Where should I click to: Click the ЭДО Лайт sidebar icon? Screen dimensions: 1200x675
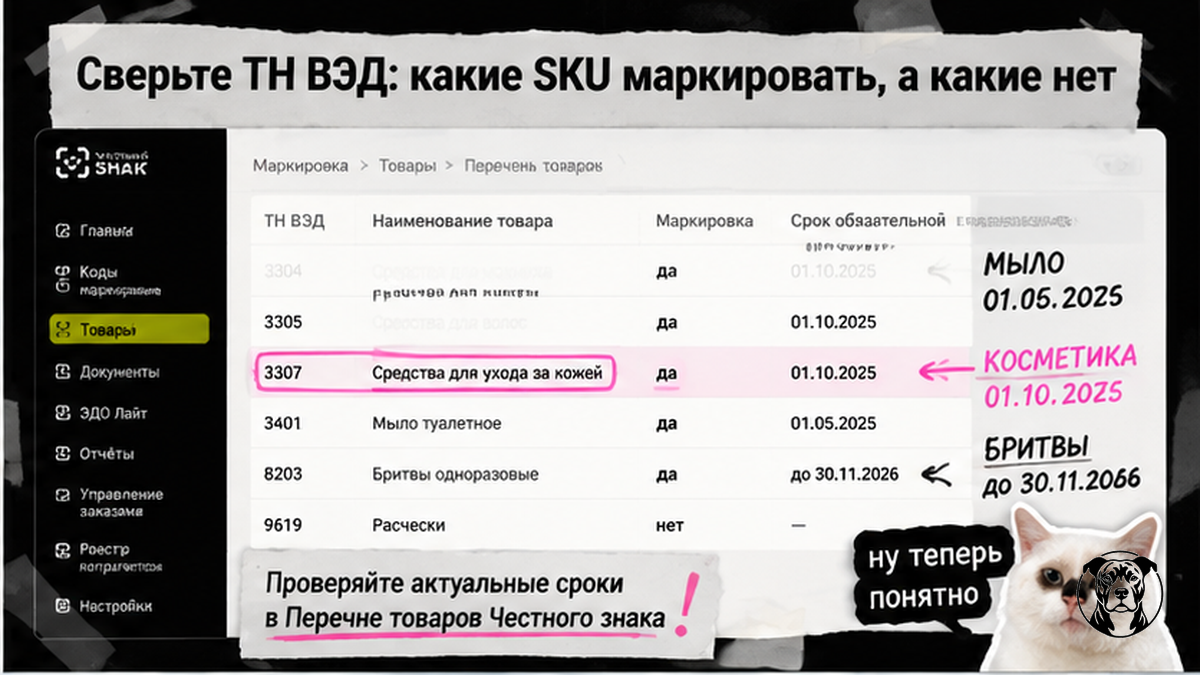pyautogui.click(x=63, y=413)
